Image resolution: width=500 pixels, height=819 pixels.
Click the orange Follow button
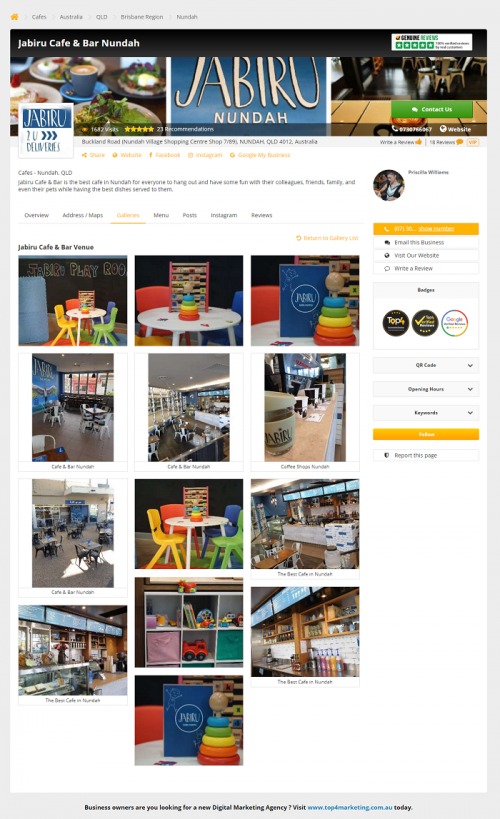click(x=426, y=434)
